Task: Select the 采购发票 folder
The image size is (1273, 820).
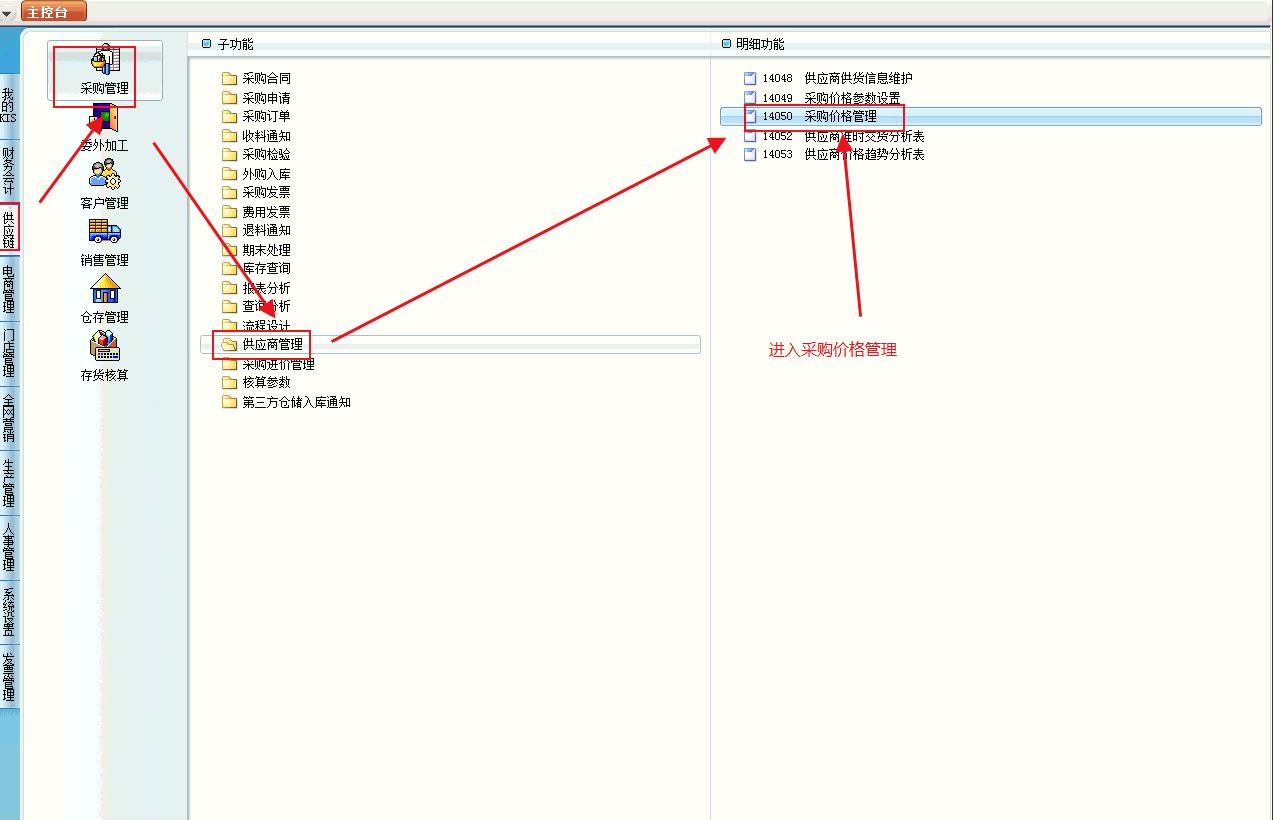Action: [256, 192]
